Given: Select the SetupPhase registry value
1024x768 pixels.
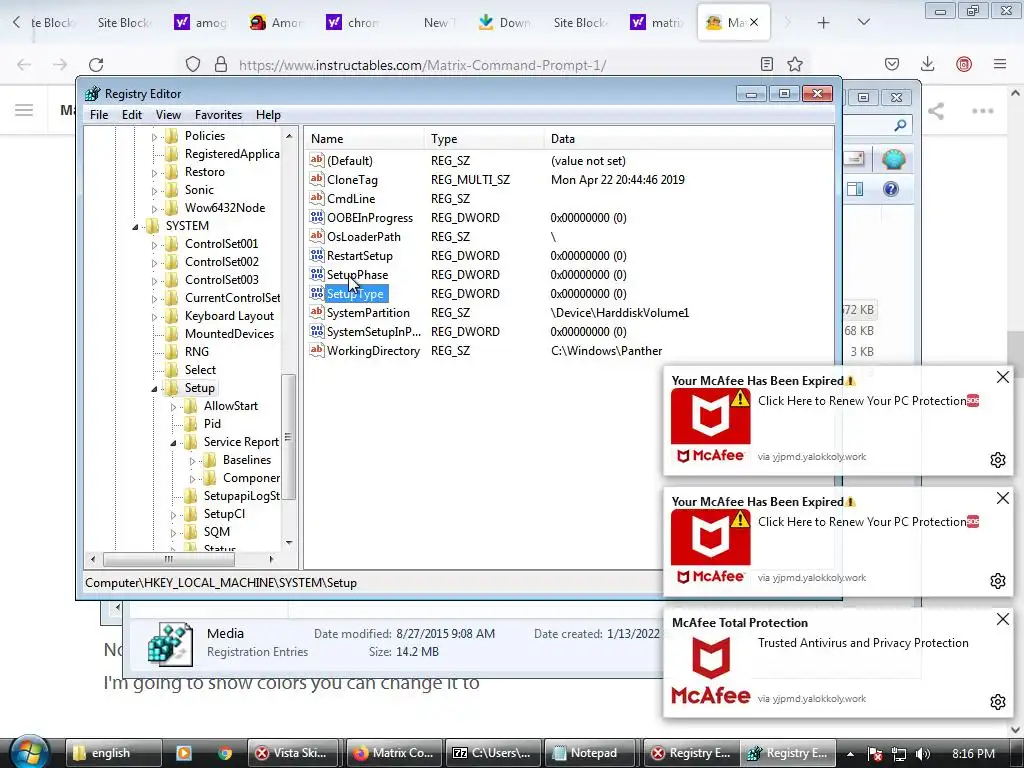Looking at the screenshot, I should click(357, 275).
